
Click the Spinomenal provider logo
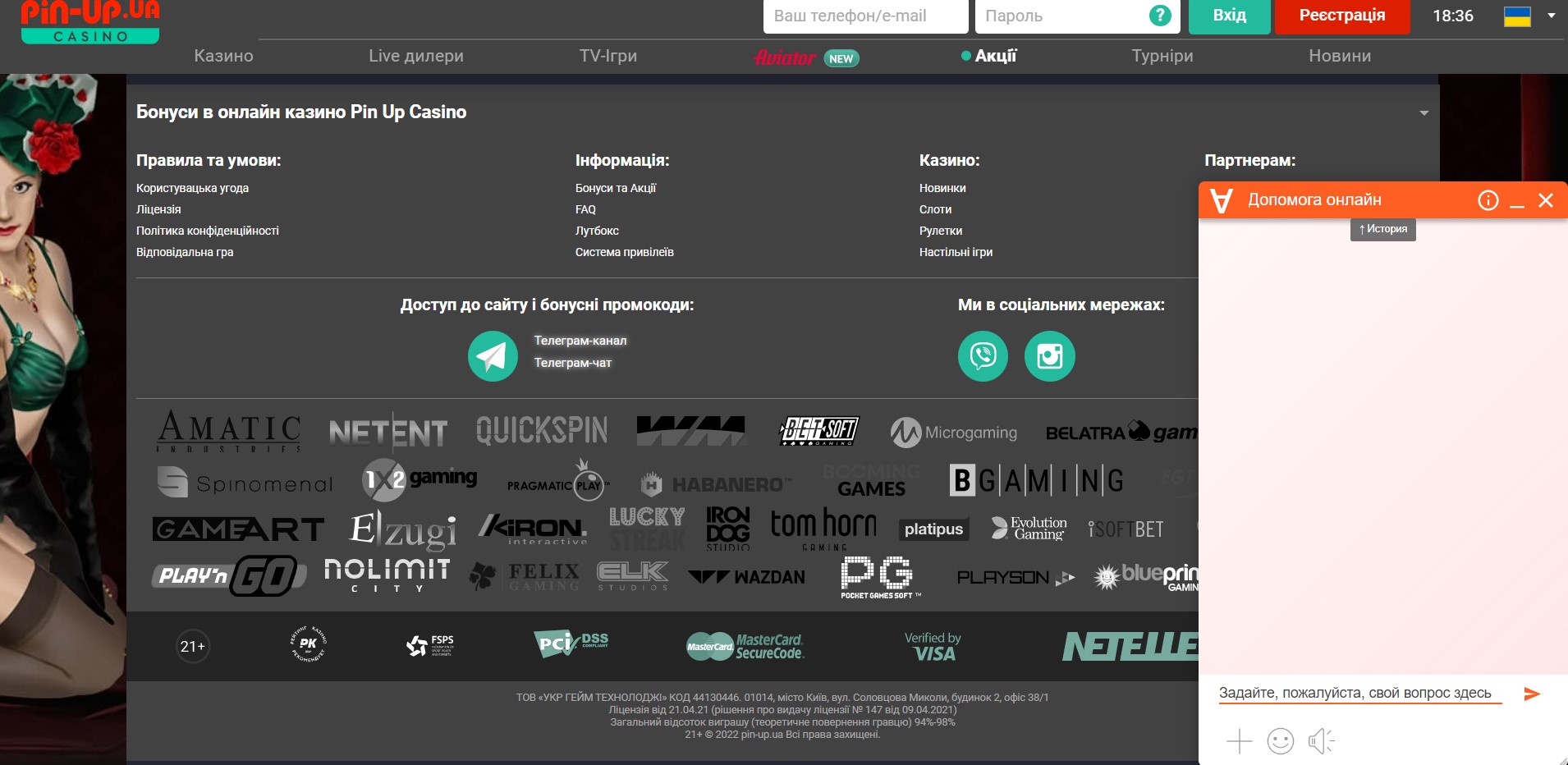(x=245, y=483)
